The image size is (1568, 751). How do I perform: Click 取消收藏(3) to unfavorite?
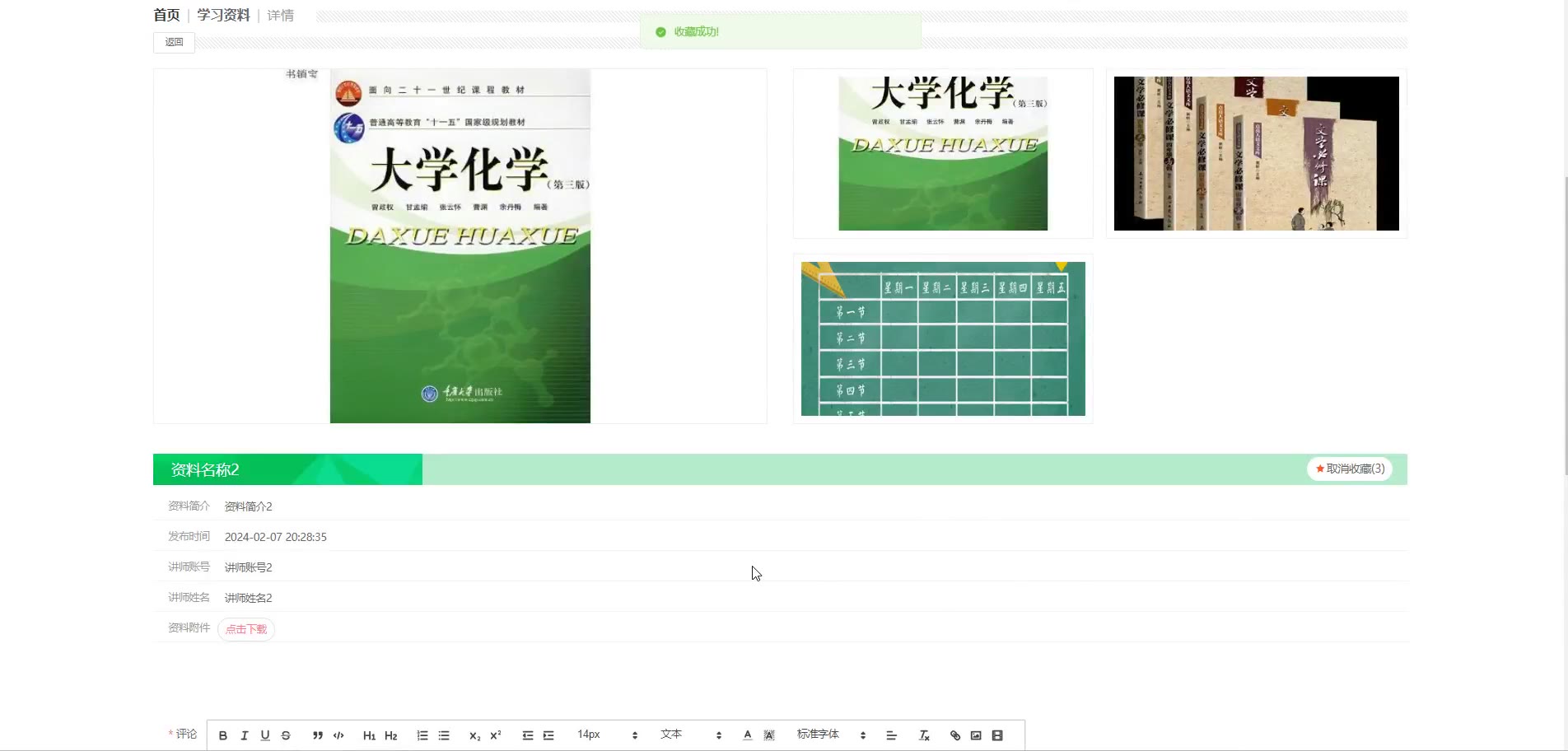pyautogui.click(x=1350, y=469)
